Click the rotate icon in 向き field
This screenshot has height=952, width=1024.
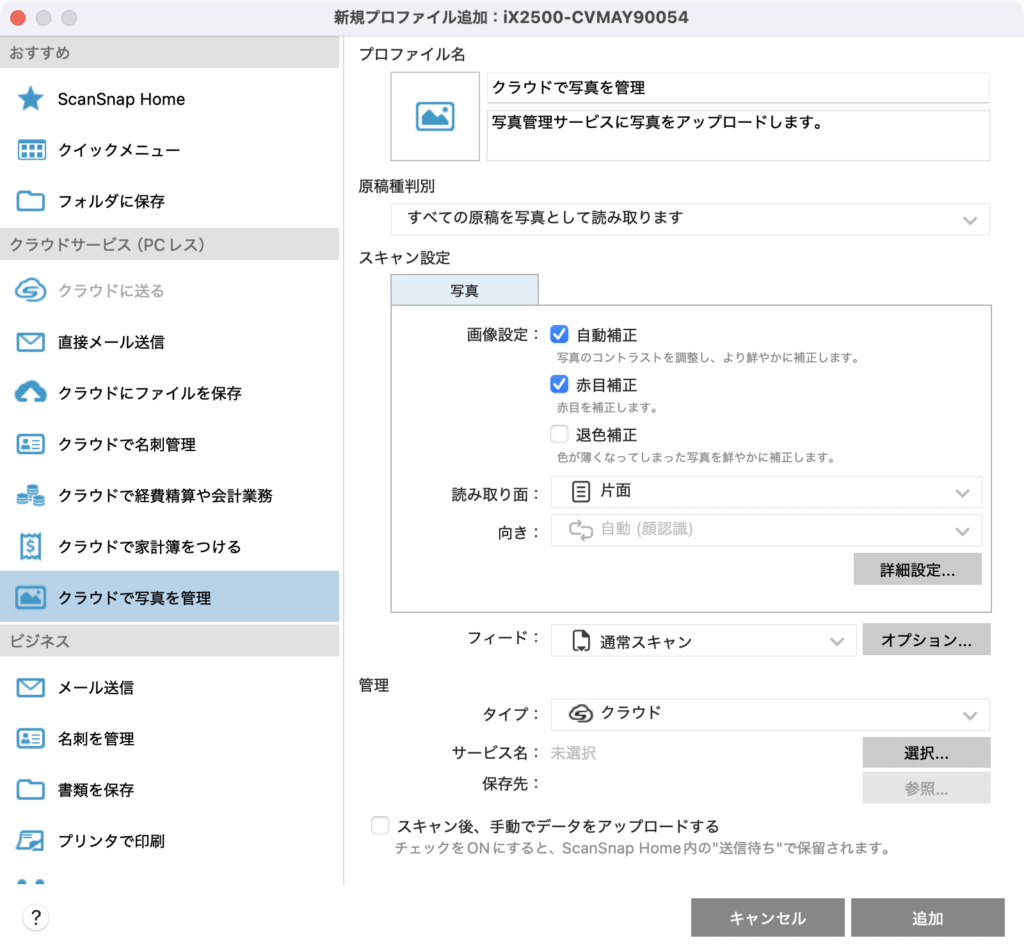click(581, 530)
